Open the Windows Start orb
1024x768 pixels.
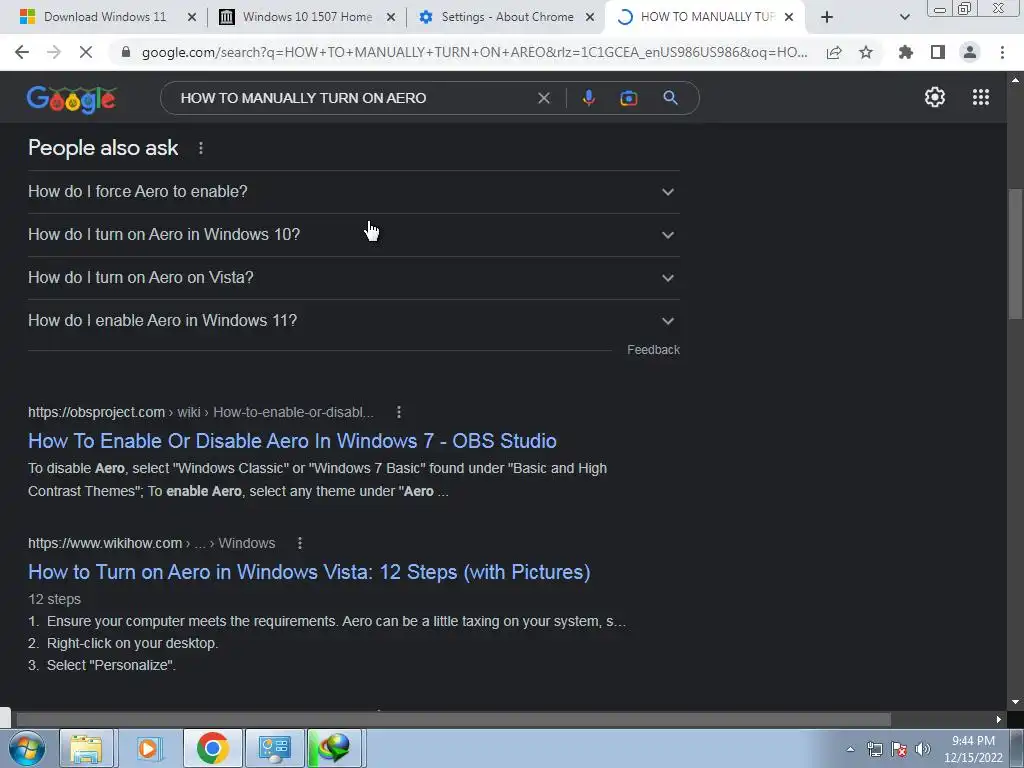26,748
